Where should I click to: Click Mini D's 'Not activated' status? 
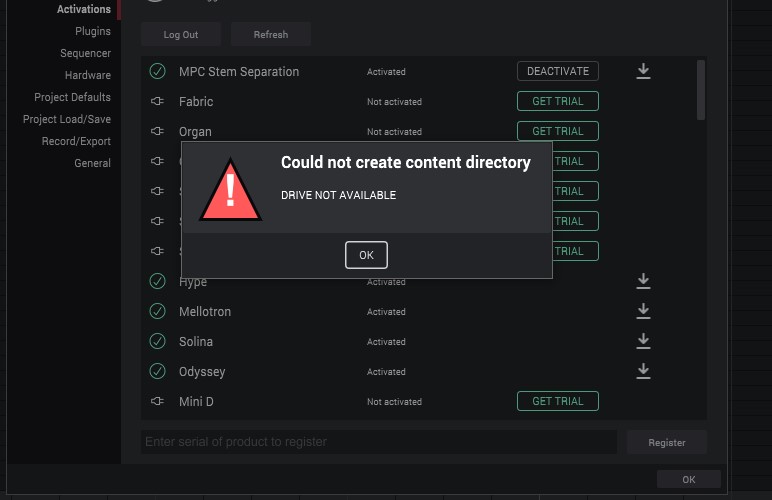coord(394,402)
